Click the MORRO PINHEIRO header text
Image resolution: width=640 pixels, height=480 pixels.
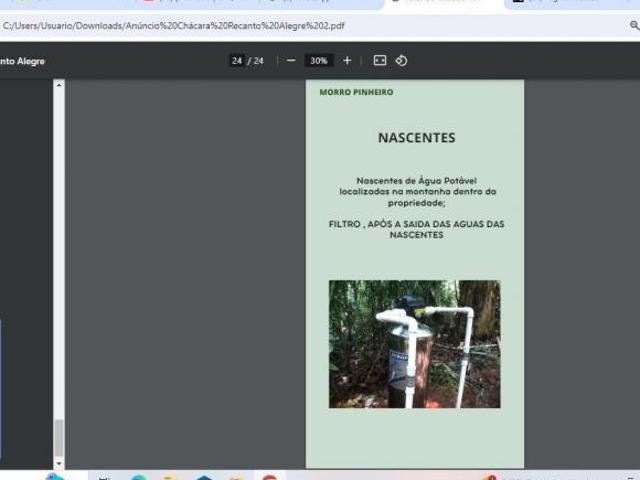coord(356,92)
